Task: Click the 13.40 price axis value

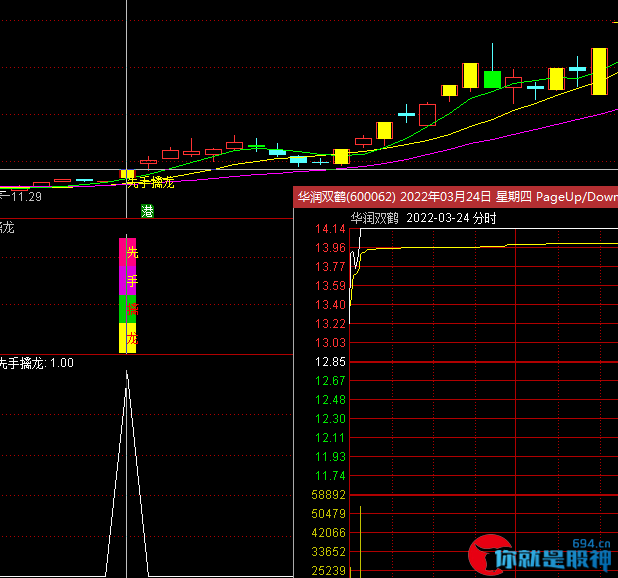Action: 330,305
